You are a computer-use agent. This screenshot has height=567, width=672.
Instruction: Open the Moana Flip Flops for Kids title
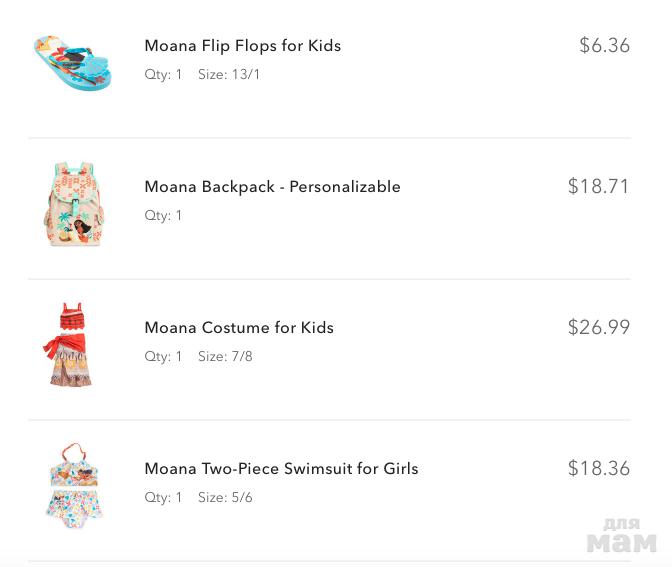[x=242, y=46]
